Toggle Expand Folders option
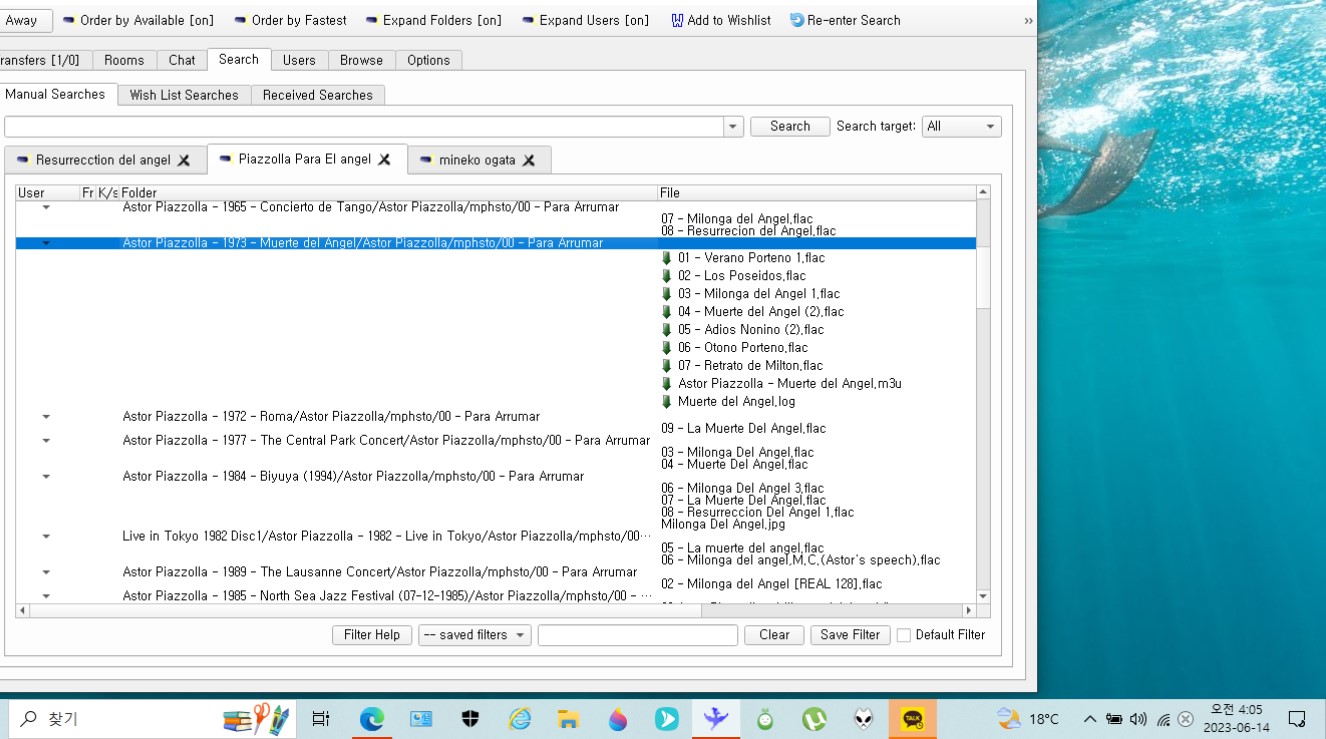1326x739 pixels. (433, 20)
